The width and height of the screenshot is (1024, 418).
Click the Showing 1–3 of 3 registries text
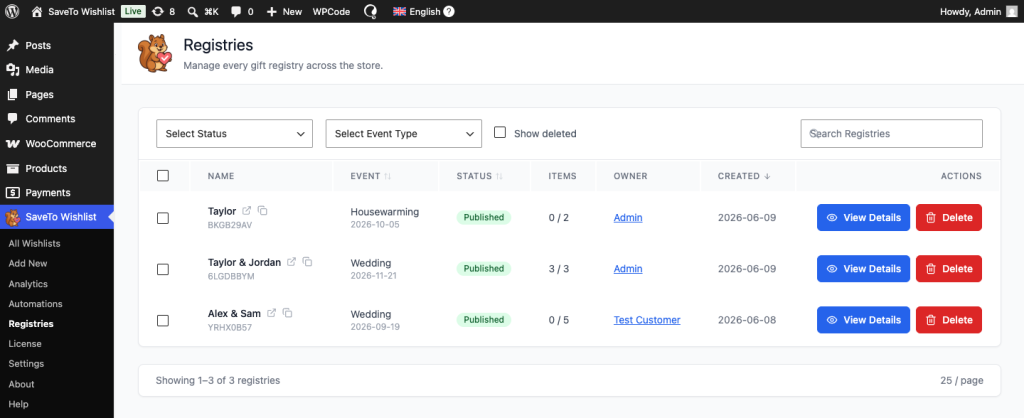pos(218,380)
